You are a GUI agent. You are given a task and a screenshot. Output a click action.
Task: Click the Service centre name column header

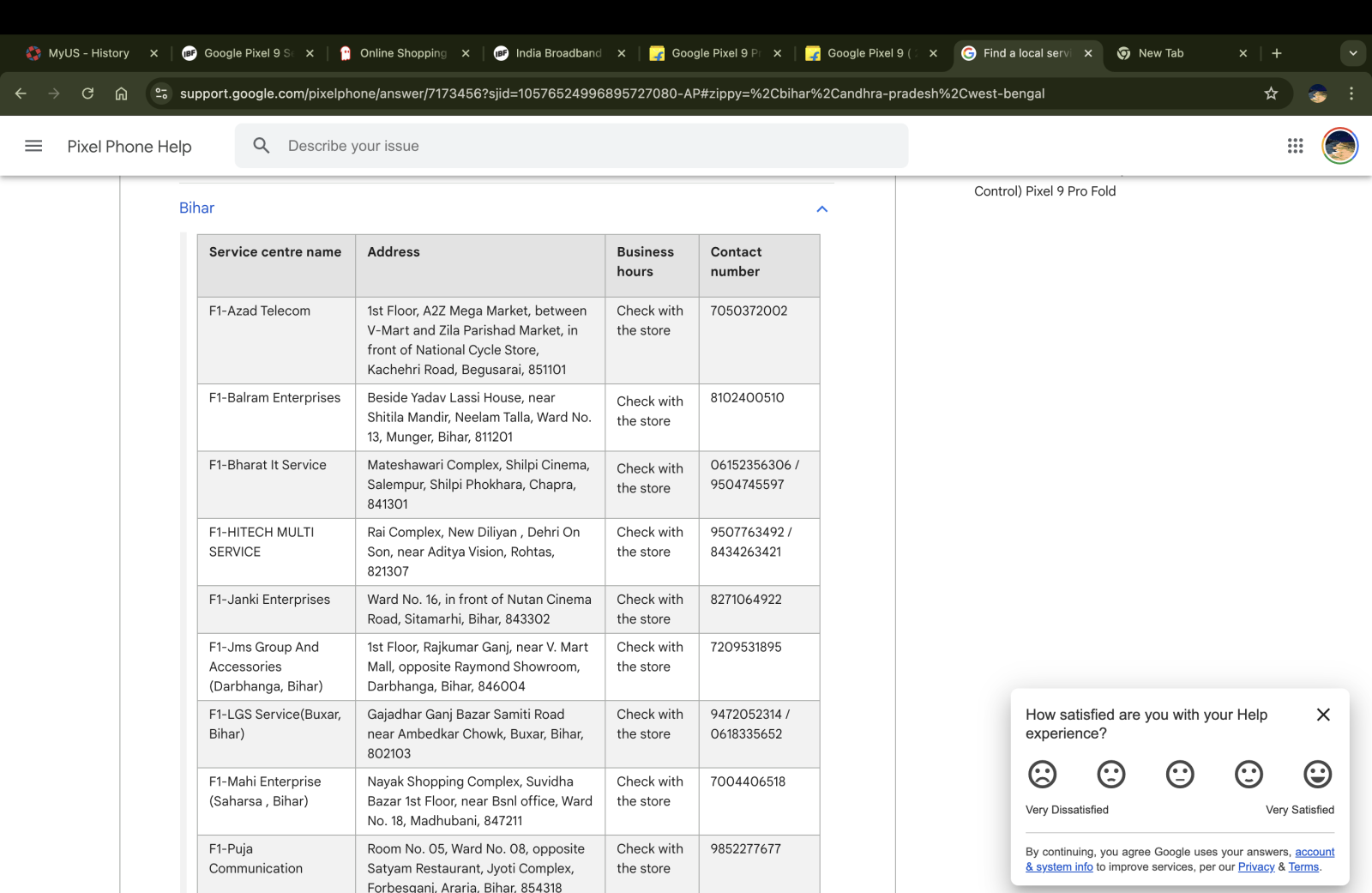[276, 266]
